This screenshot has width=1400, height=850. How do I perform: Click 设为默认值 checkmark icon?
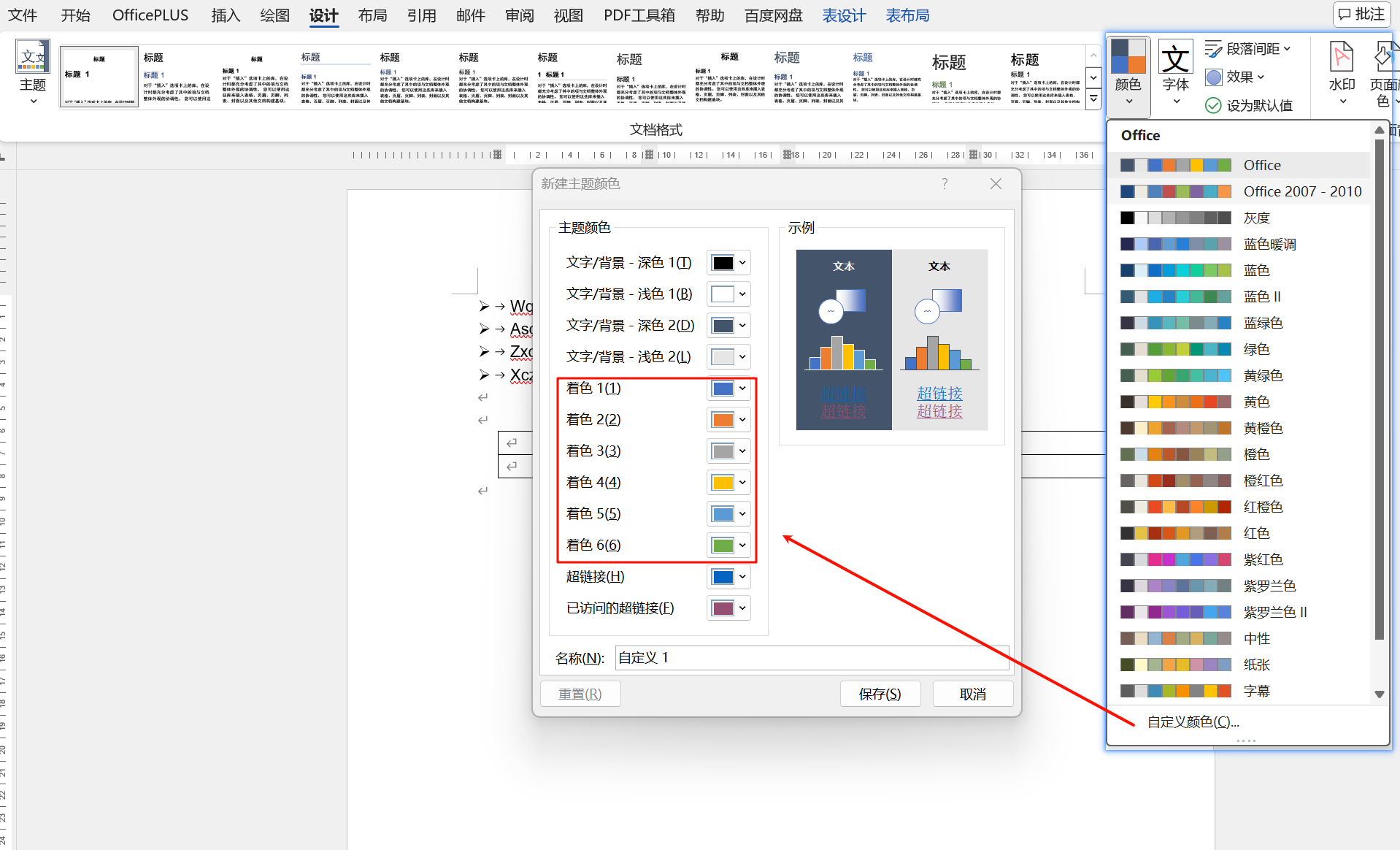click(x=1213, y=105)
